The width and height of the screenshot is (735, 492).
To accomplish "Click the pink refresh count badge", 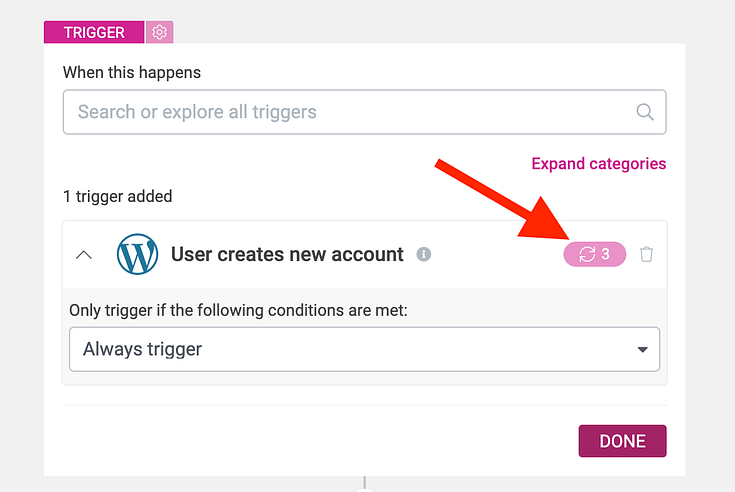I will tap(594, 254).
